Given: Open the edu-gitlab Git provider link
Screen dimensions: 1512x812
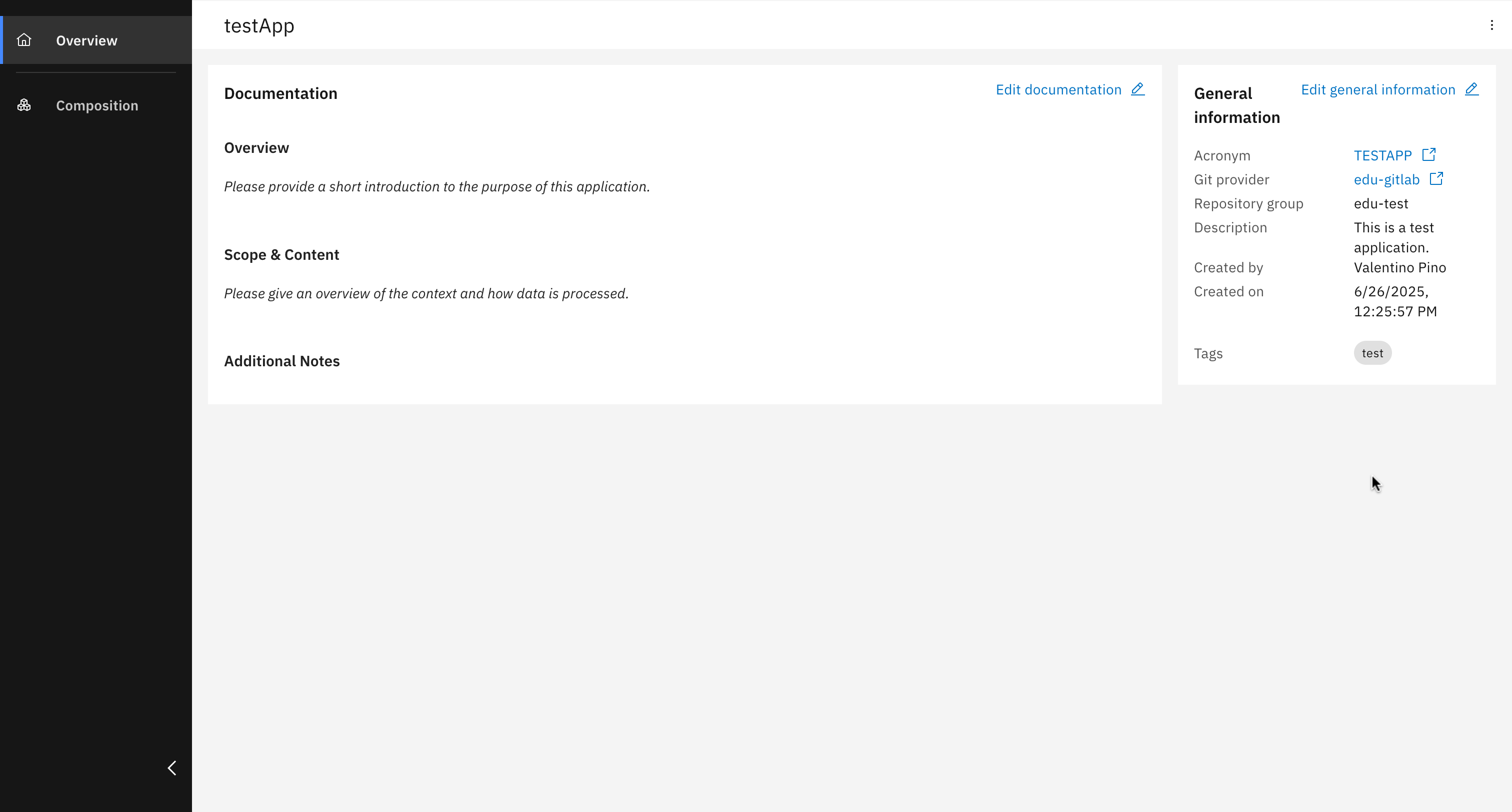Looking at the screenshot, I should tap(1387, 179).
